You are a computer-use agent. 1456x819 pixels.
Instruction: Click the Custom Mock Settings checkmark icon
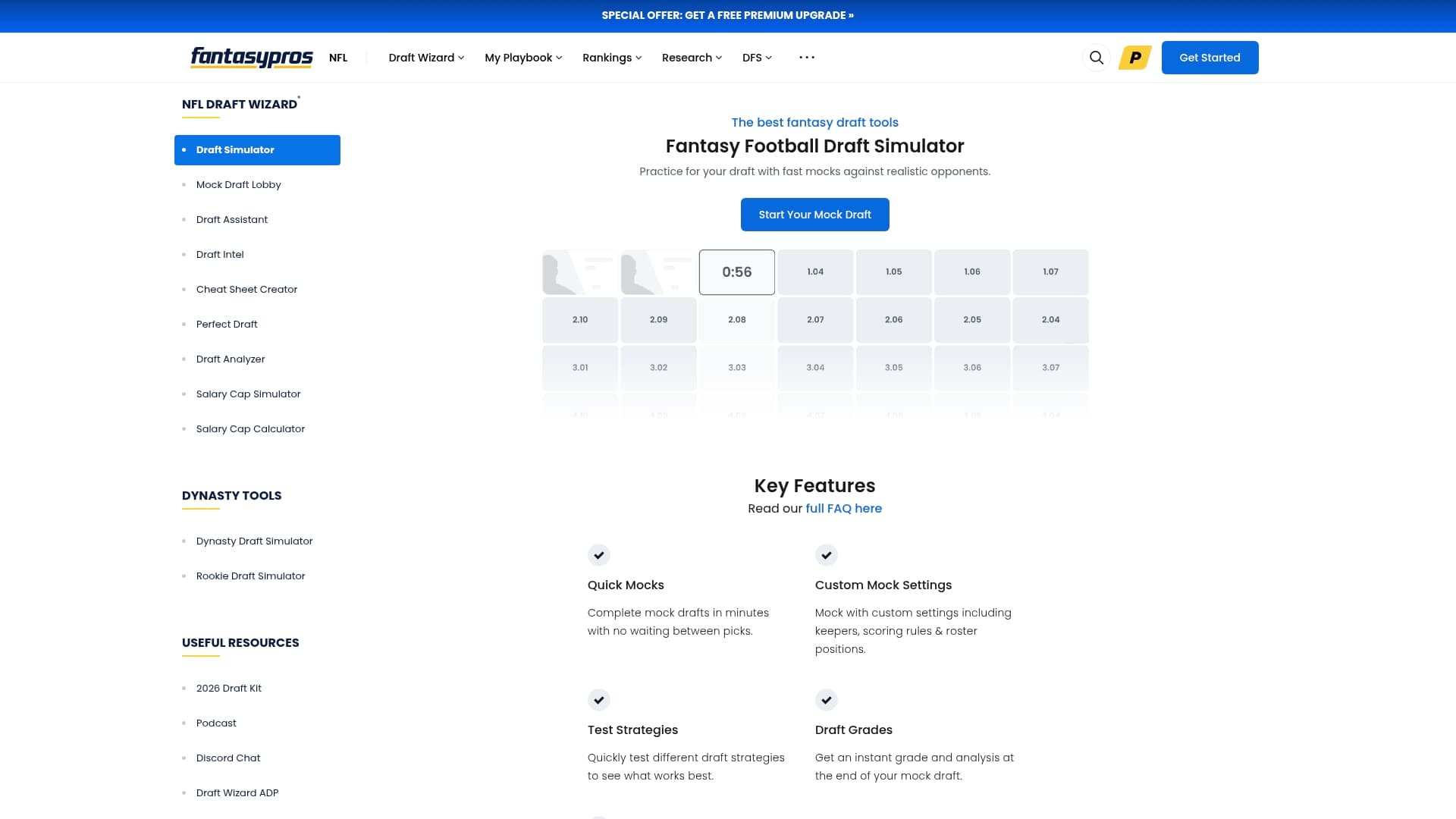click(827, 555)
